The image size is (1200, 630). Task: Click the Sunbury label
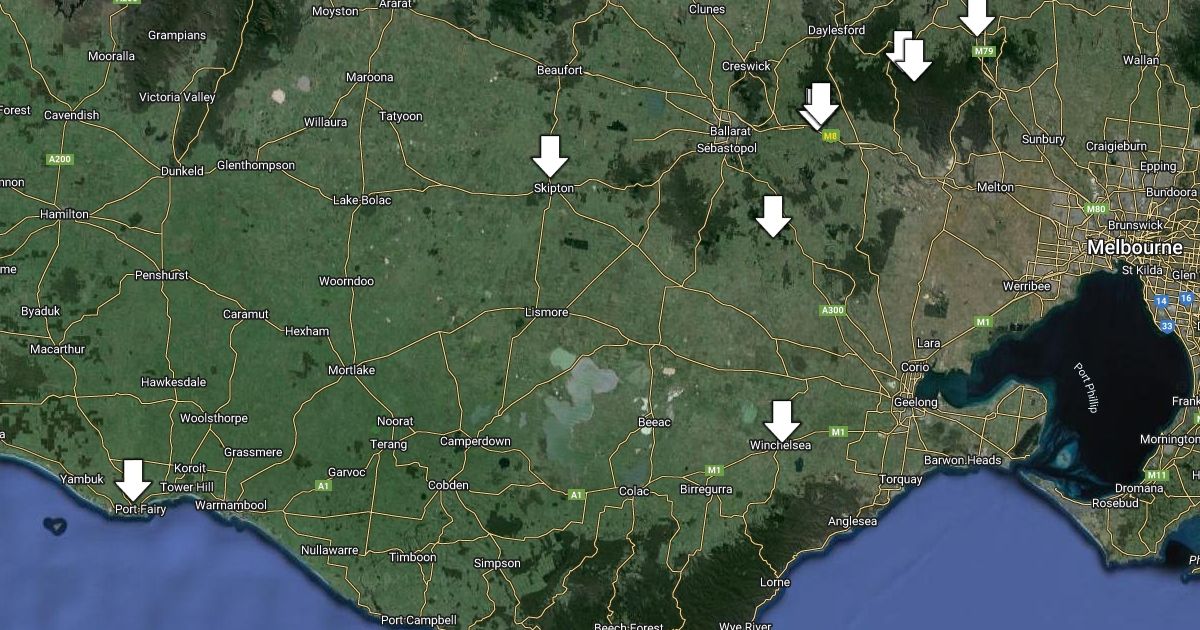tap(1043, 139)
